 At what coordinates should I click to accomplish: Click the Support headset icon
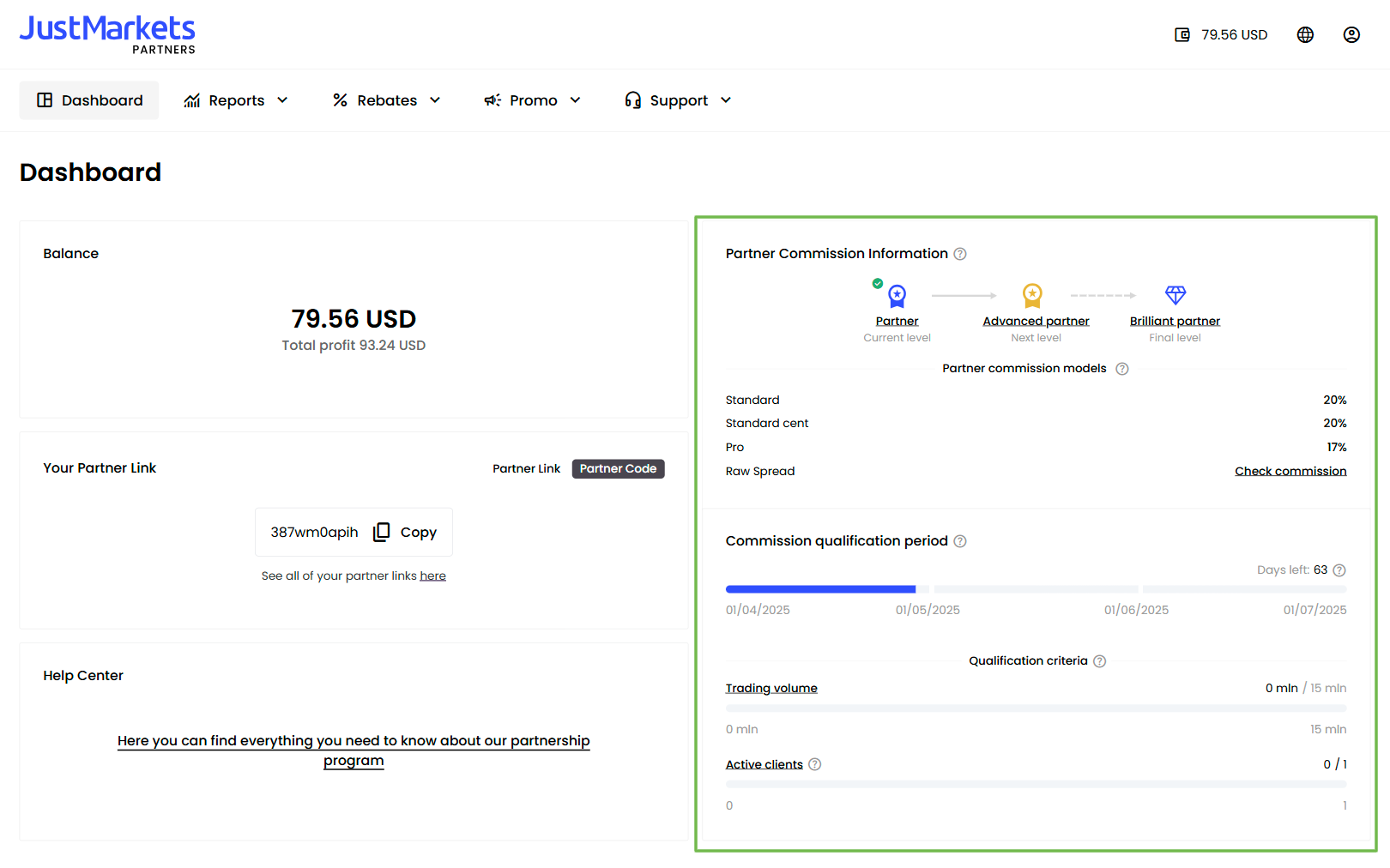coord(633,100)
